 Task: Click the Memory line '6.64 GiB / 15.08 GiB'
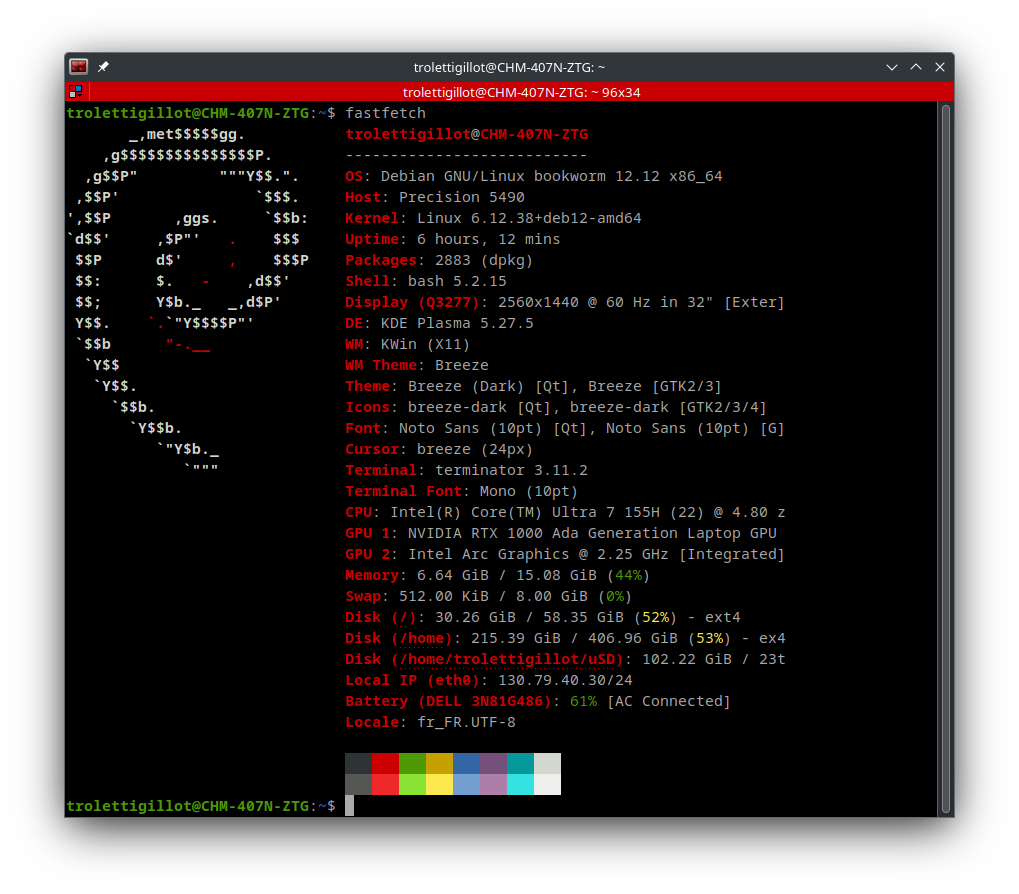pyautogui.click(x=497, y=575)
